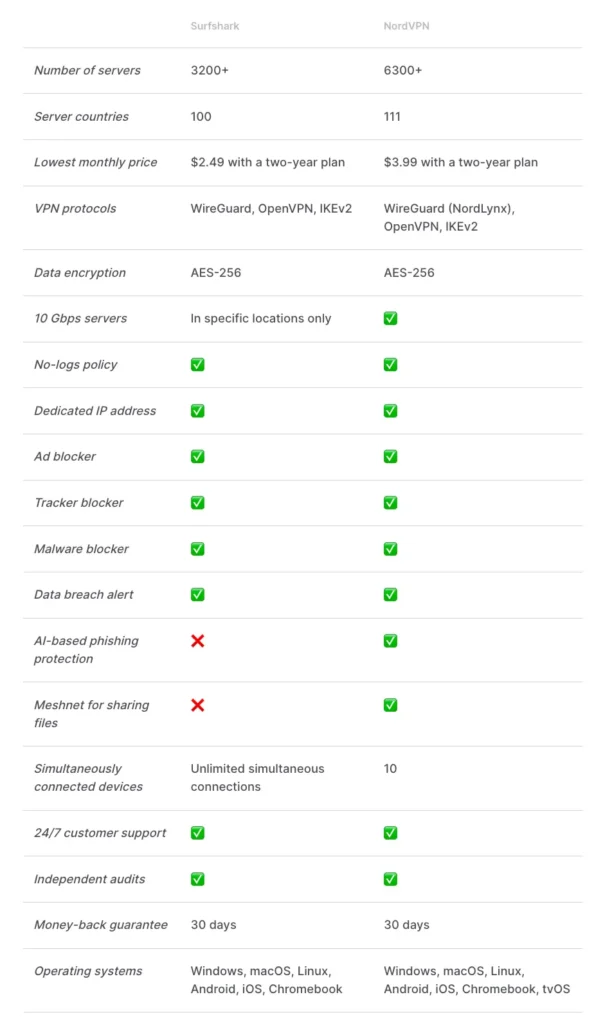
Task: Click the NordVPN 6300+ servers value
Action: (x=403, y=70)
